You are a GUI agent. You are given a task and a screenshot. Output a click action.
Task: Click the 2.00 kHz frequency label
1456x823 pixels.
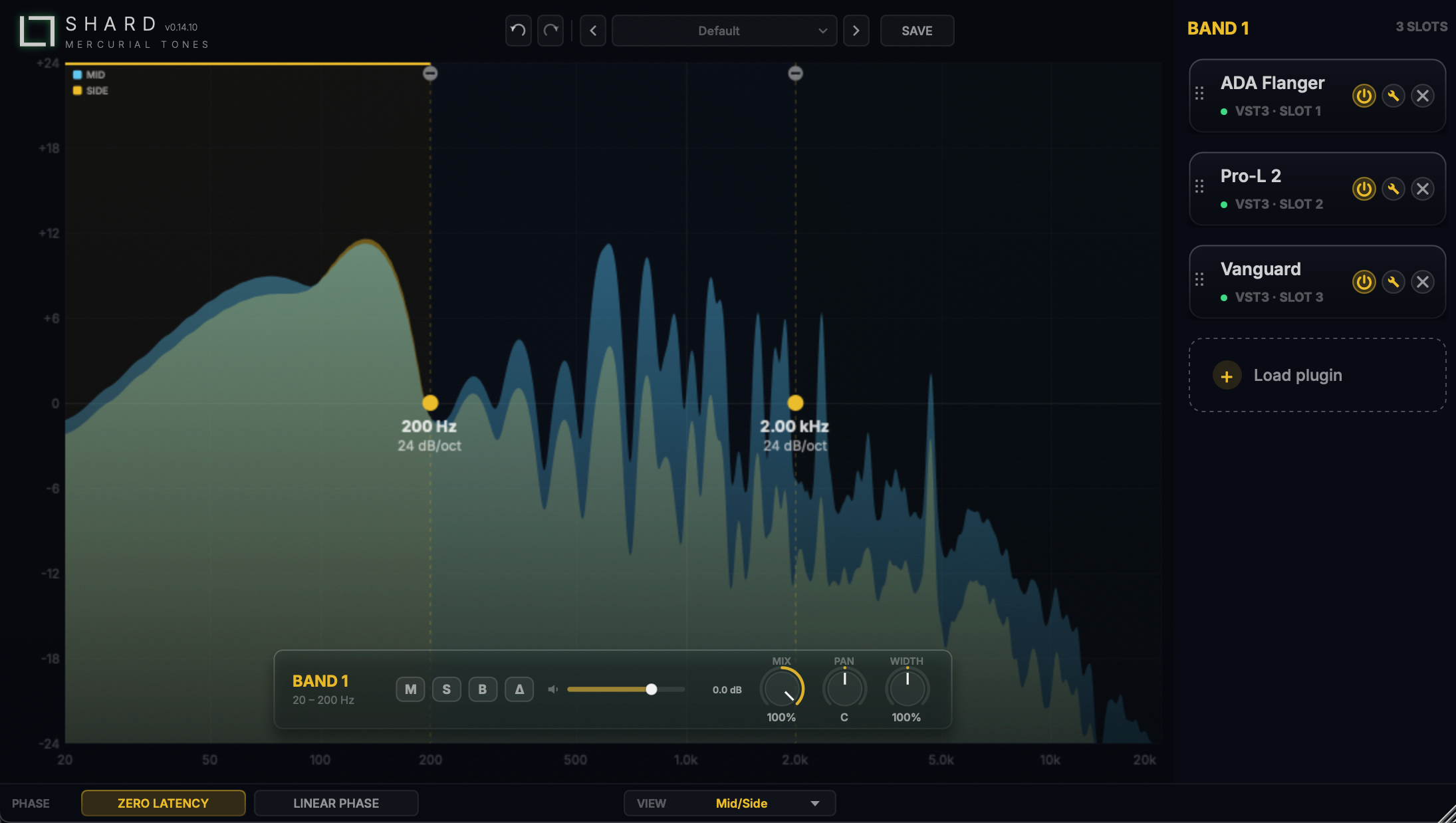[x=794, y=426]
